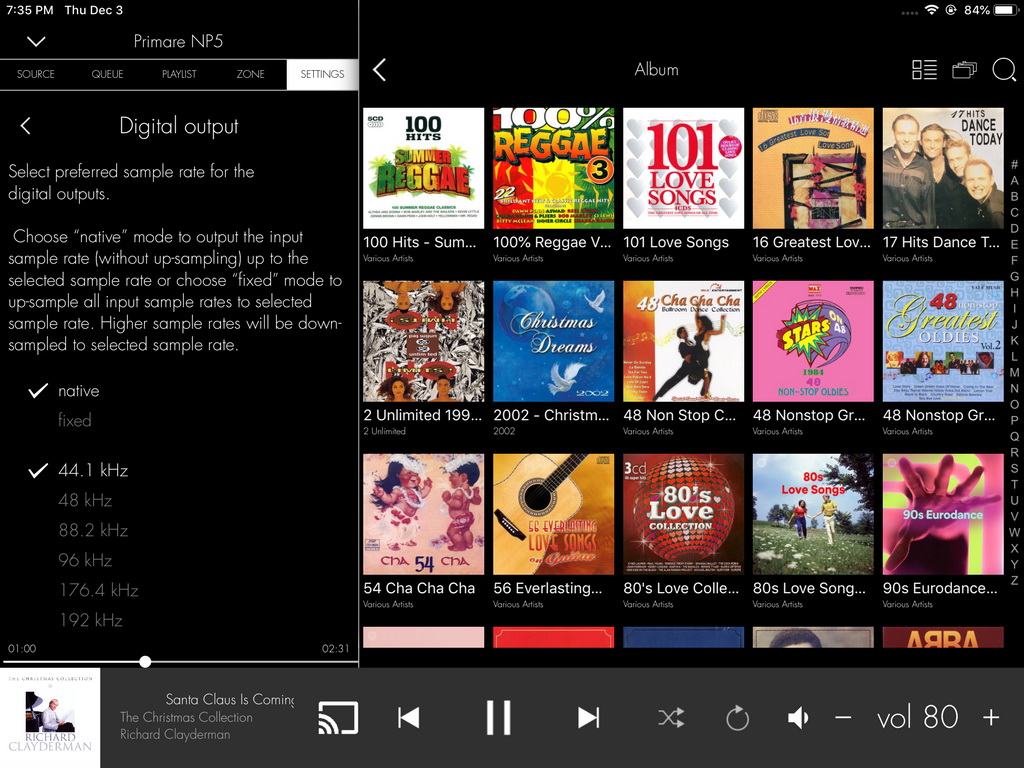Screen dimensions: 1024x768
Task: Open the SOURCE tab
Action: click(x=36, y=74)
